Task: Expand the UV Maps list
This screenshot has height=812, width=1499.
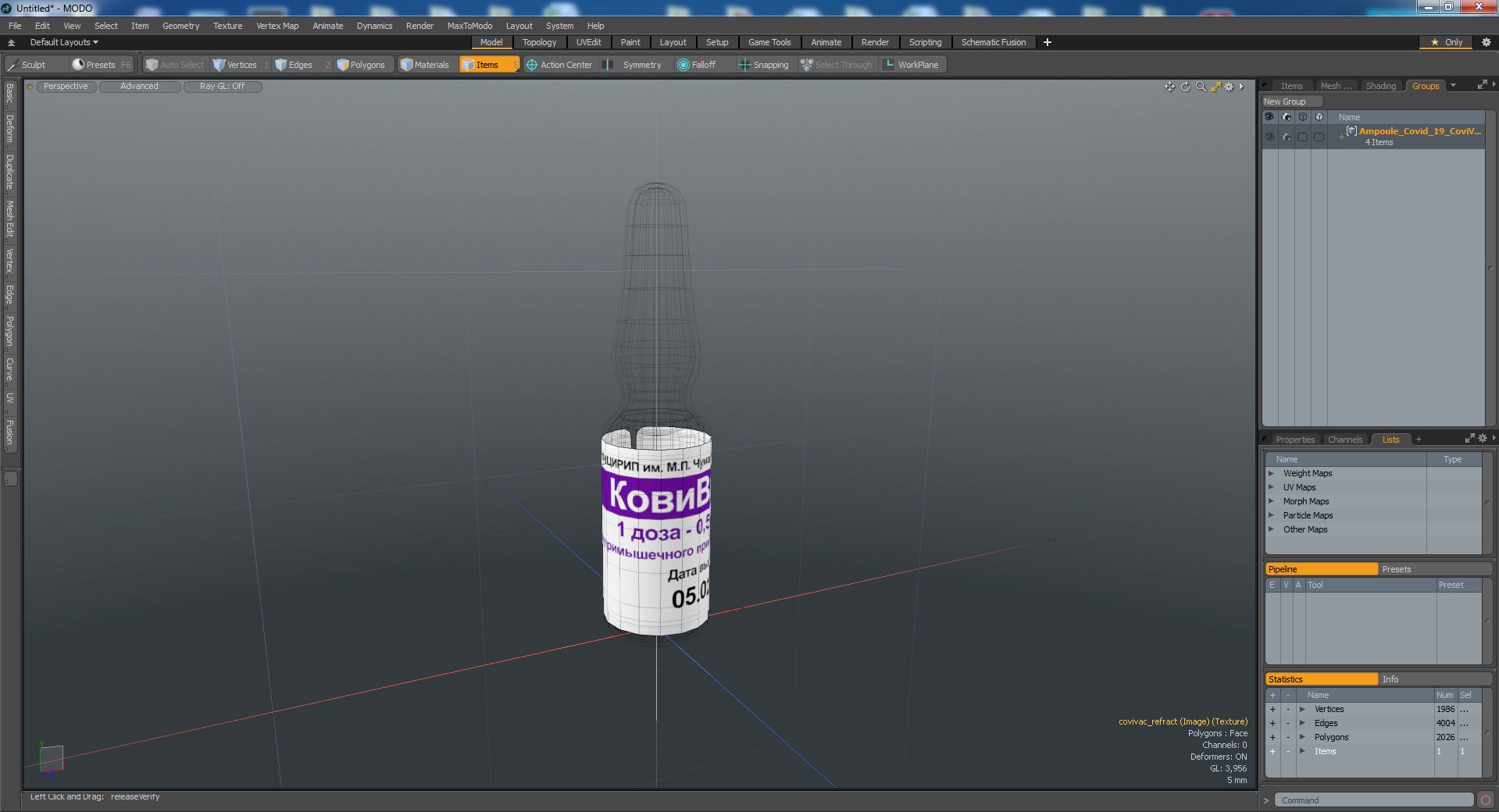Action: [1272, 487]
